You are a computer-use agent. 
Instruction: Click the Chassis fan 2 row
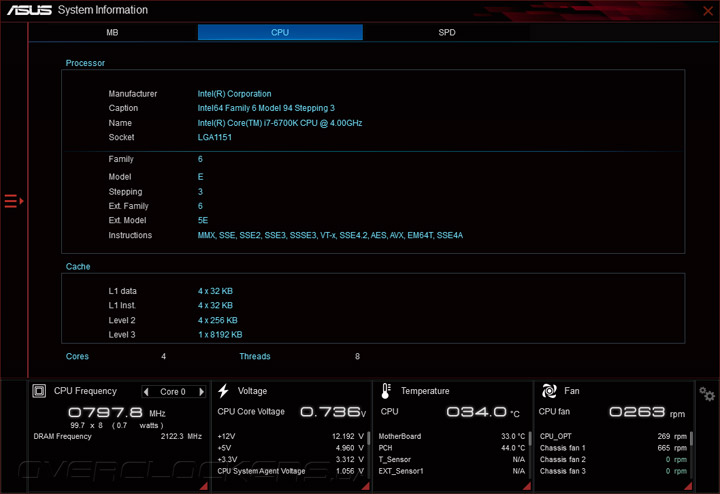(613, 459)
